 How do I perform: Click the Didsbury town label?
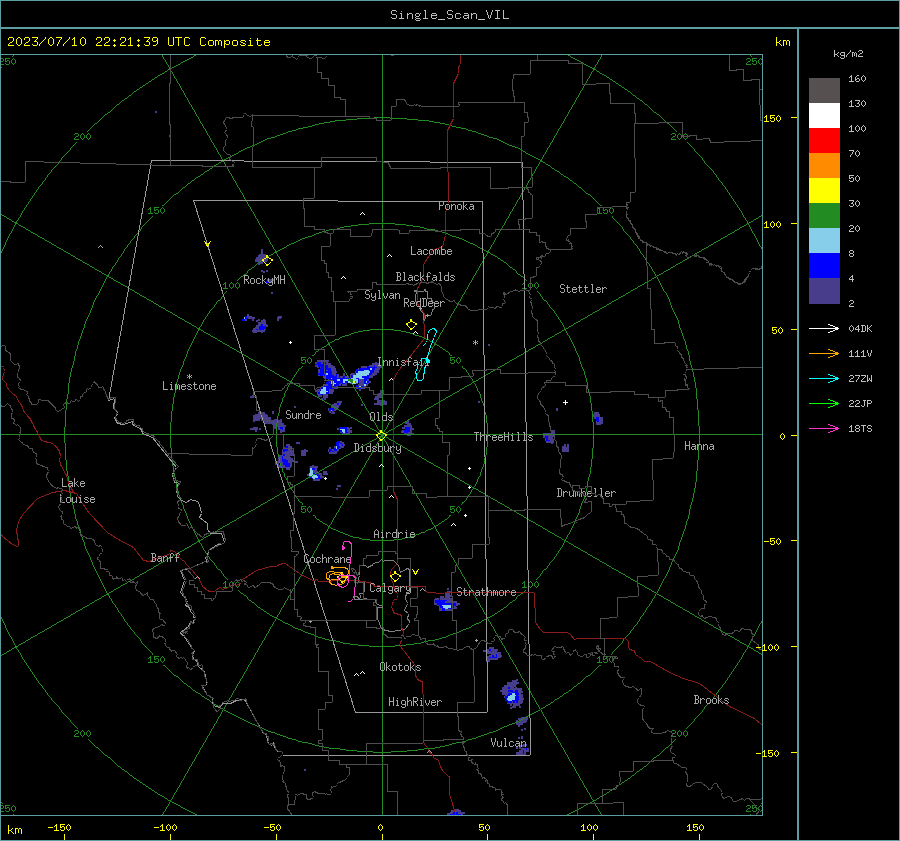(377, 448)
